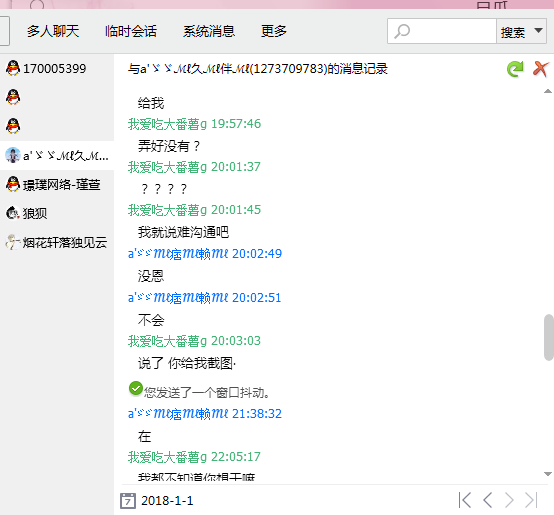
Task: Open the 系统消息 tab
Action: coord(209,31)
